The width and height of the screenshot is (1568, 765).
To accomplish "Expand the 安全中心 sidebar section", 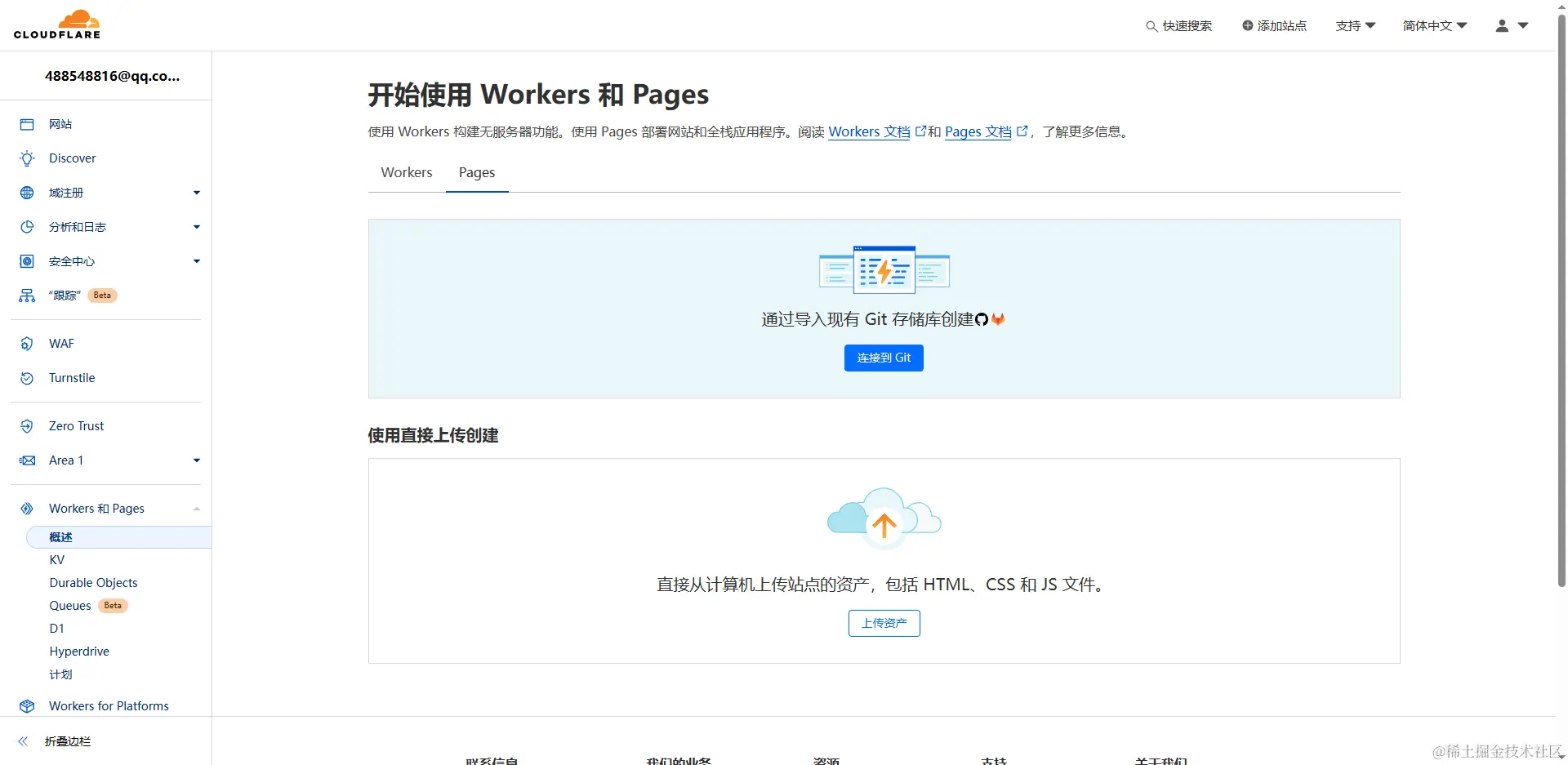I will pyautogui.click(x=197, y=261).
